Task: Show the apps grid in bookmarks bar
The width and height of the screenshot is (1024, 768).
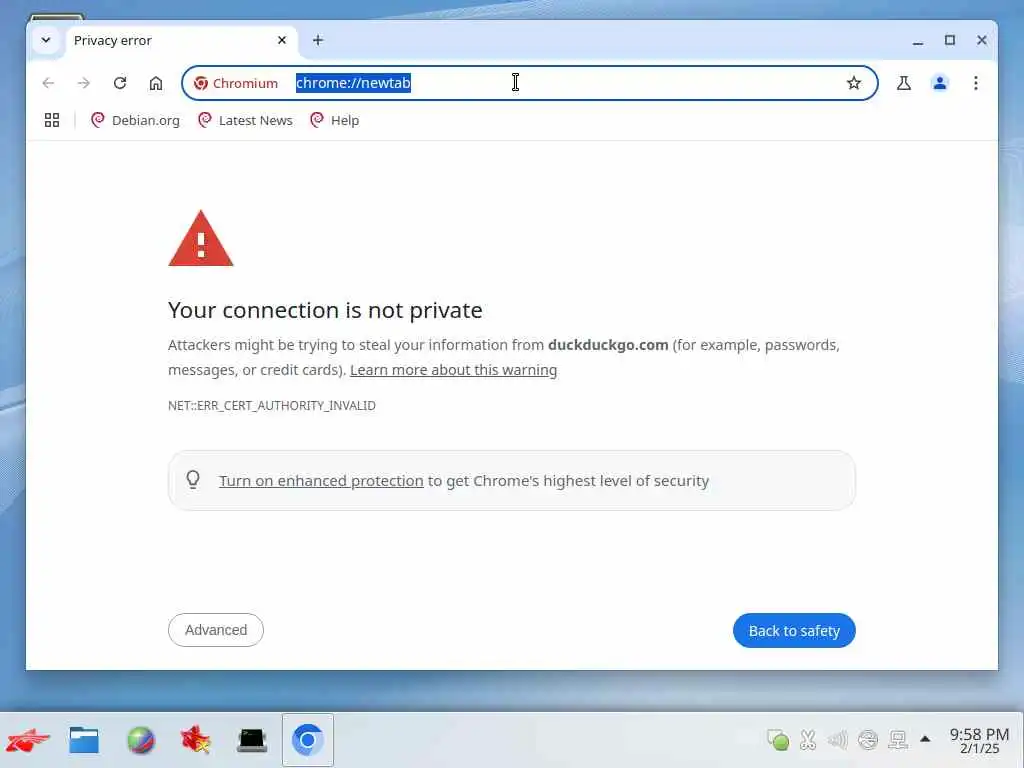Action: (x=52, y=120)
